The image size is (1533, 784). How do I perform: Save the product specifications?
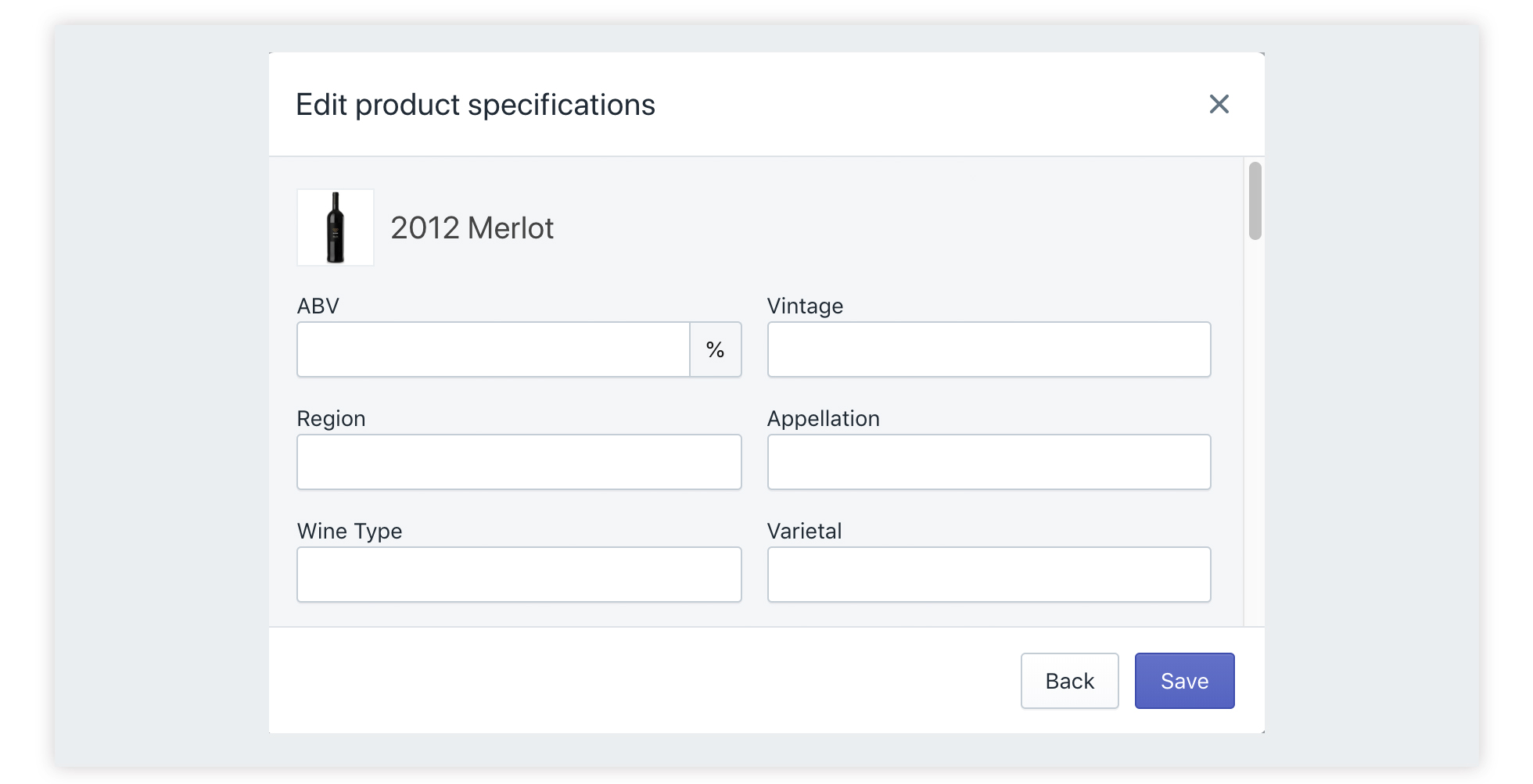coord(1184,681)
